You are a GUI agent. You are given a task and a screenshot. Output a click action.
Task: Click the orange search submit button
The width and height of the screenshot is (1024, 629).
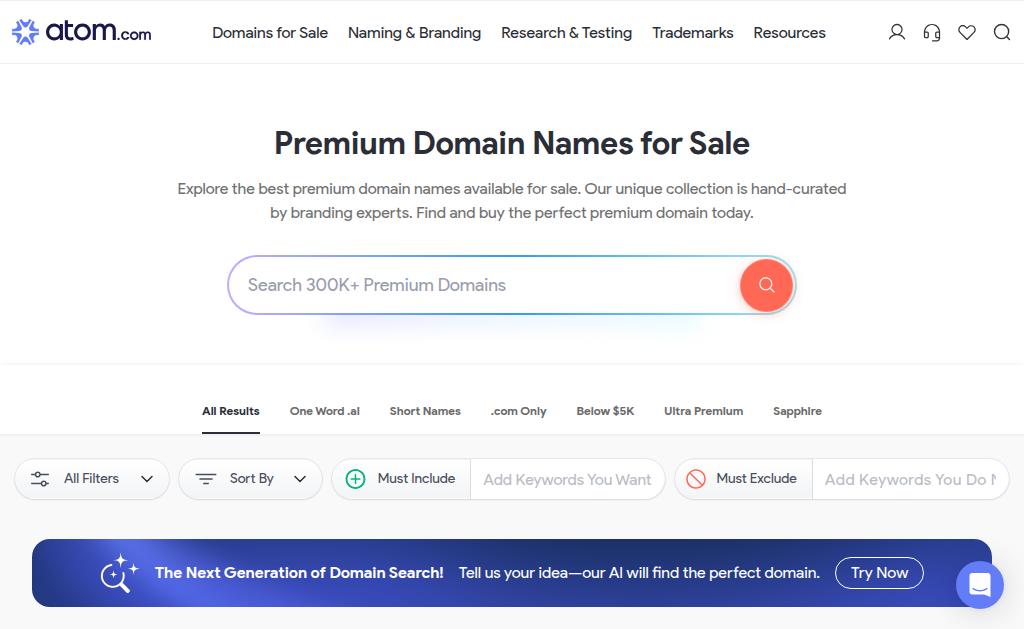point(766,285)
